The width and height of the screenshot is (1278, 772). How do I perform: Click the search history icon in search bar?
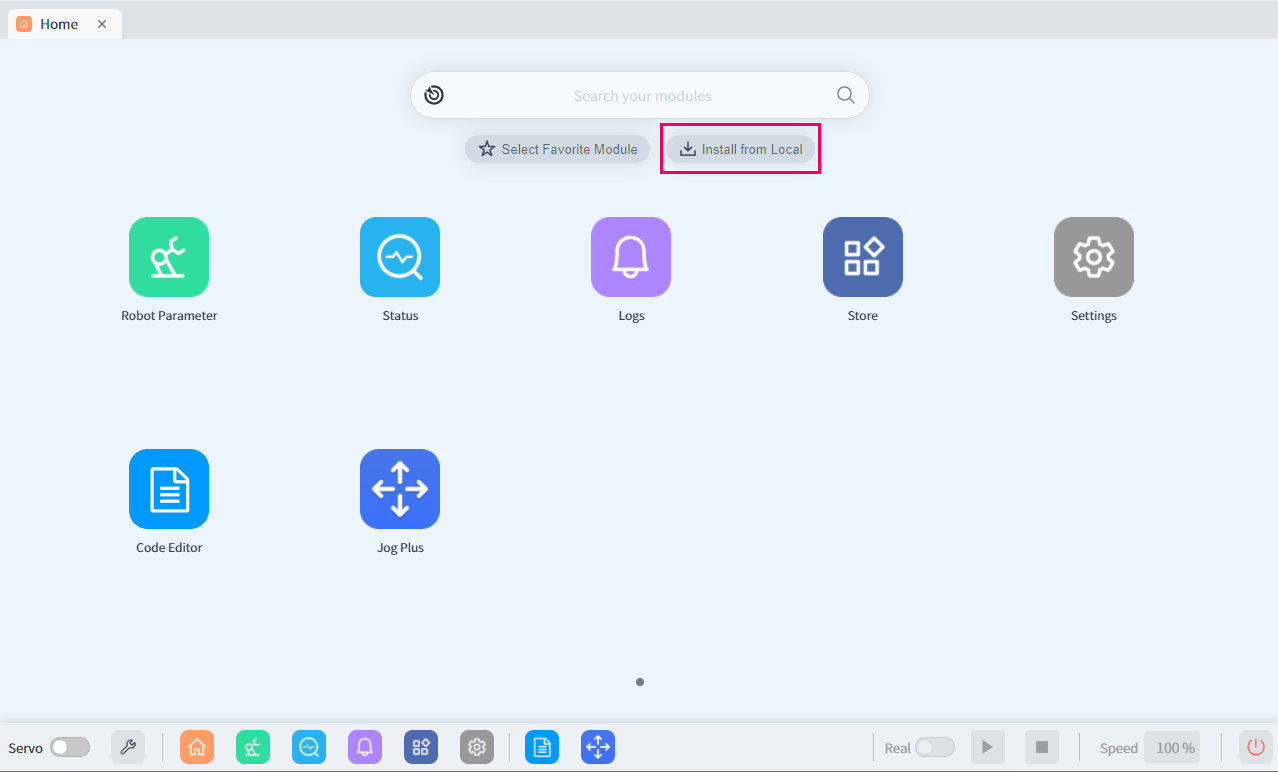click(434, 95)
